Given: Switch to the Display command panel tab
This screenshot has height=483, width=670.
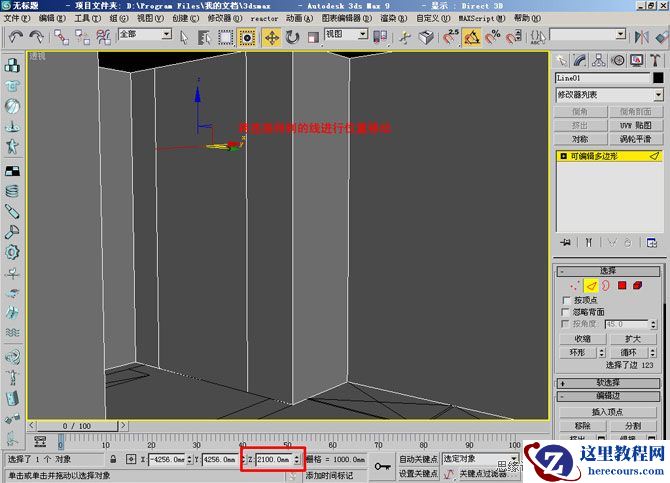Looking at the screenshot, I should [636, 61].
